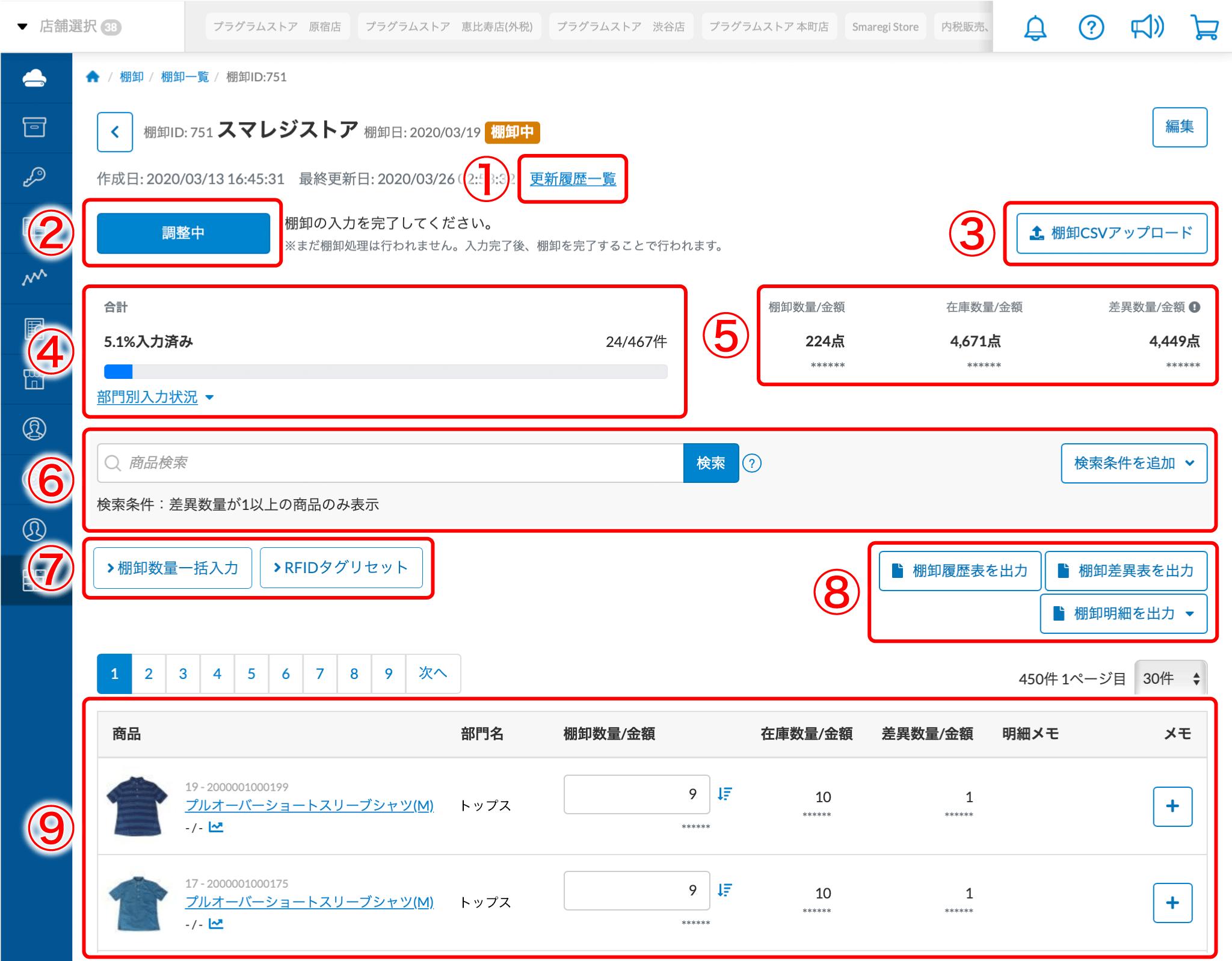
Task: Click the notification bell icon
Action: pyautogui.click(x=1035, y=28)
